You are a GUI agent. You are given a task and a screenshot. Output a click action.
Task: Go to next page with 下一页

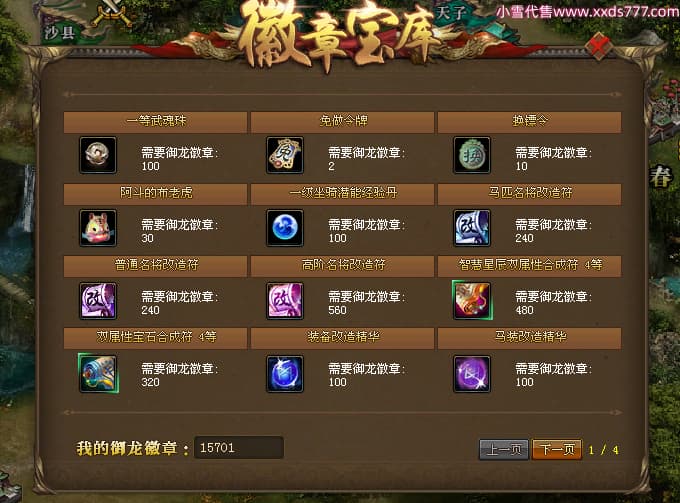[557, 449]
